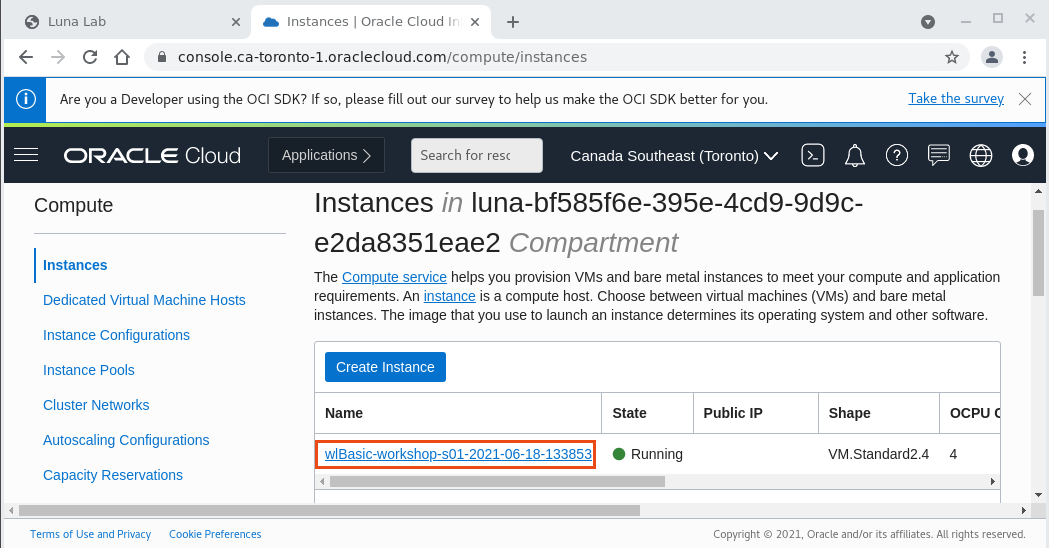
Task: Click the info icon in the survey banner
Action: [25, 100]
